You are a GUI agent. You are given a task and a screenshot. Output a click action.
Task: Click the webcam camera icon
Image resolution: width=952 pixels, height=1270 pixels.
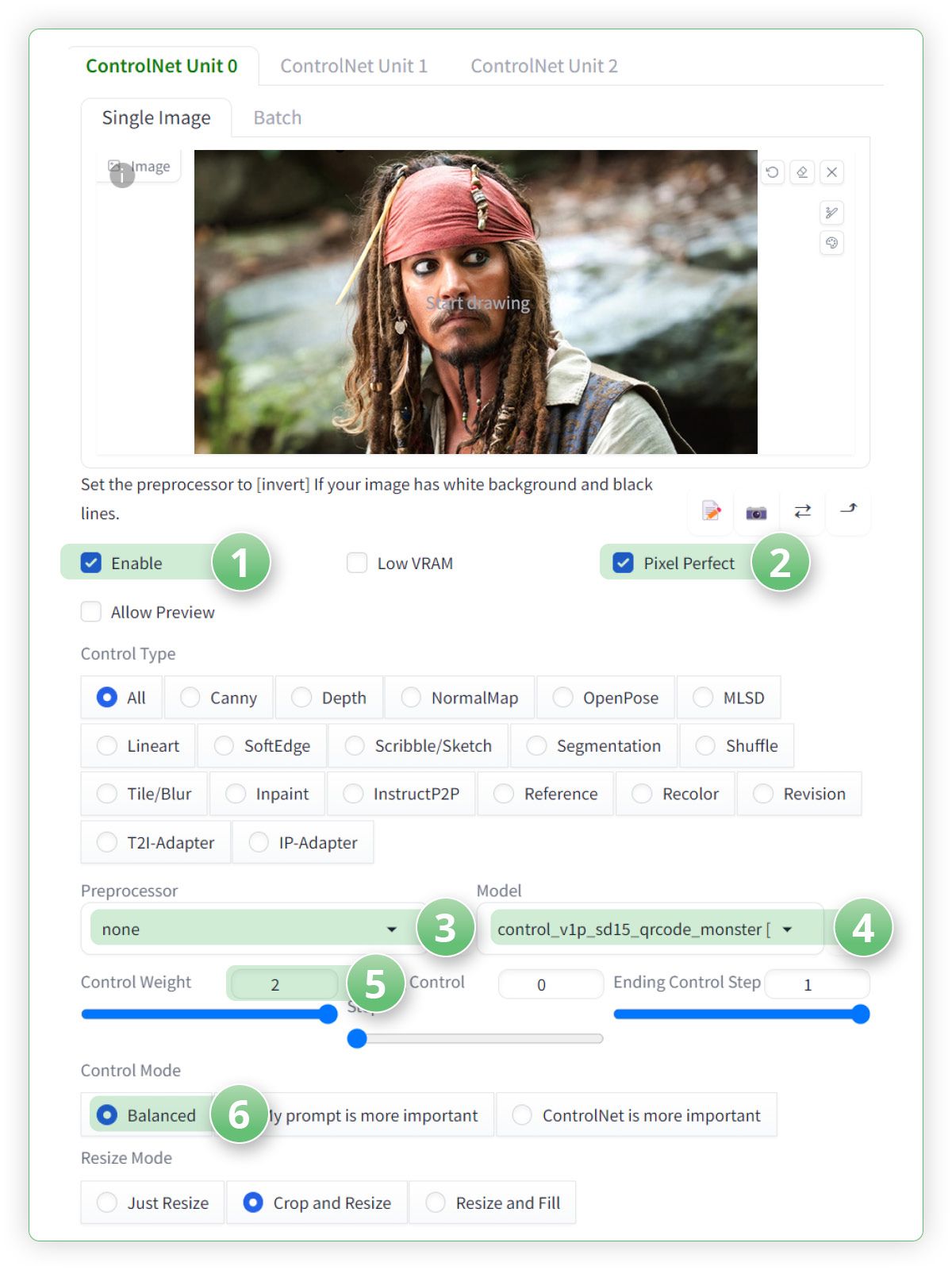[x=756, y=512]
